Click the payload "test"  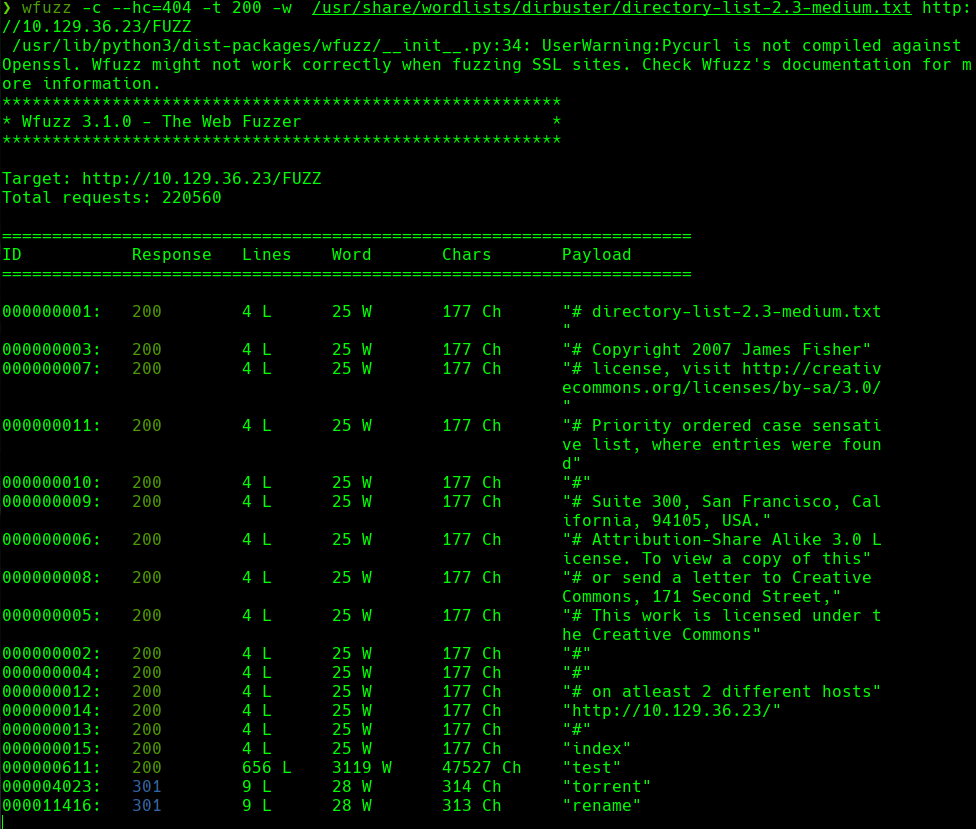tap(591, 767)
